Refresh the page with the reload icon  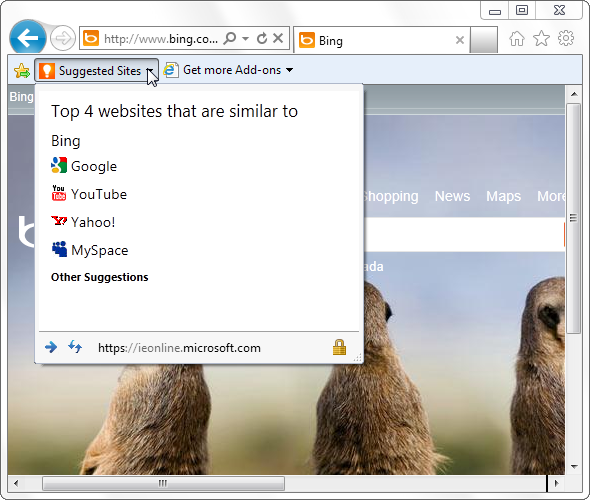pyautogui.click(x=262, y=38)
